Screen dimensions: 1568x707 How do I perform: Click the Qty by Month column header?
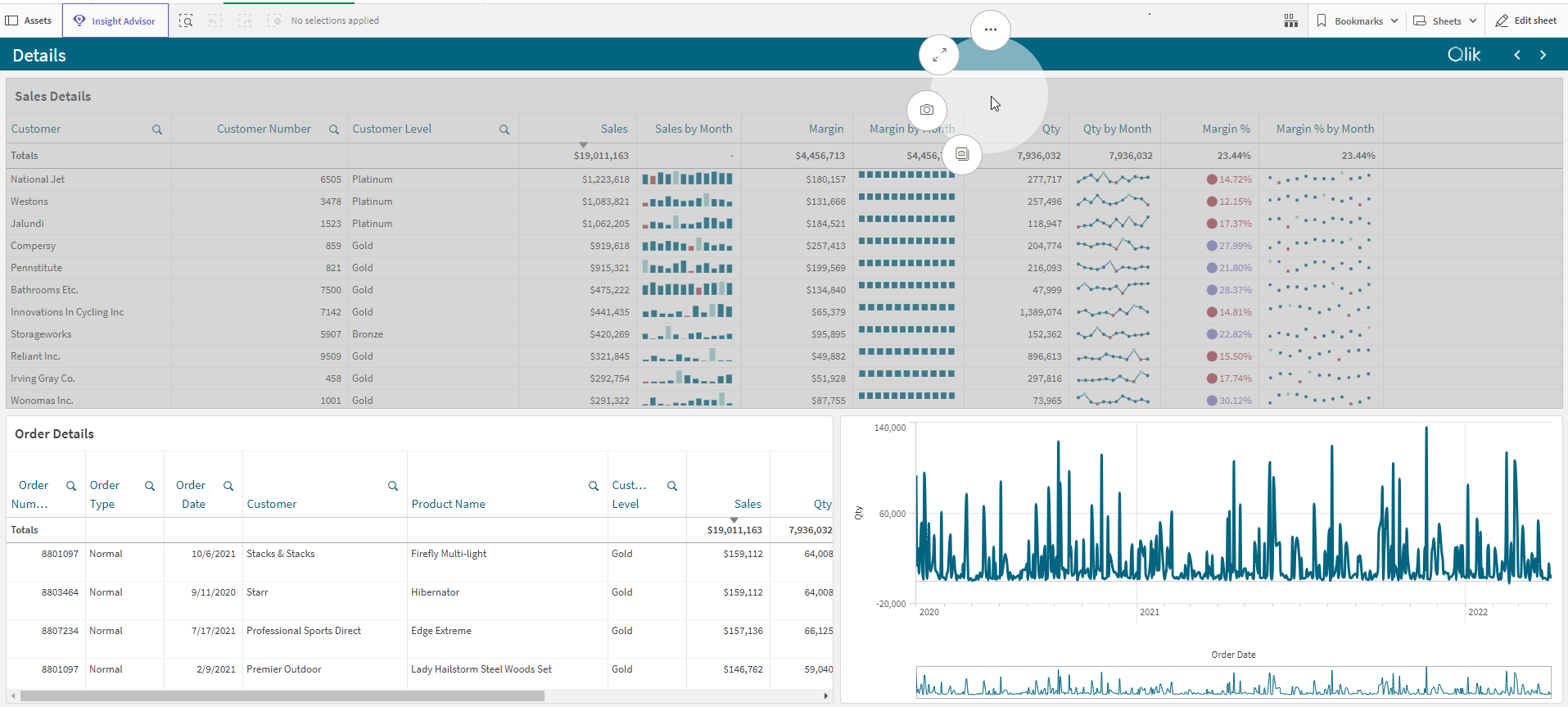click(x=1117, y=129)
